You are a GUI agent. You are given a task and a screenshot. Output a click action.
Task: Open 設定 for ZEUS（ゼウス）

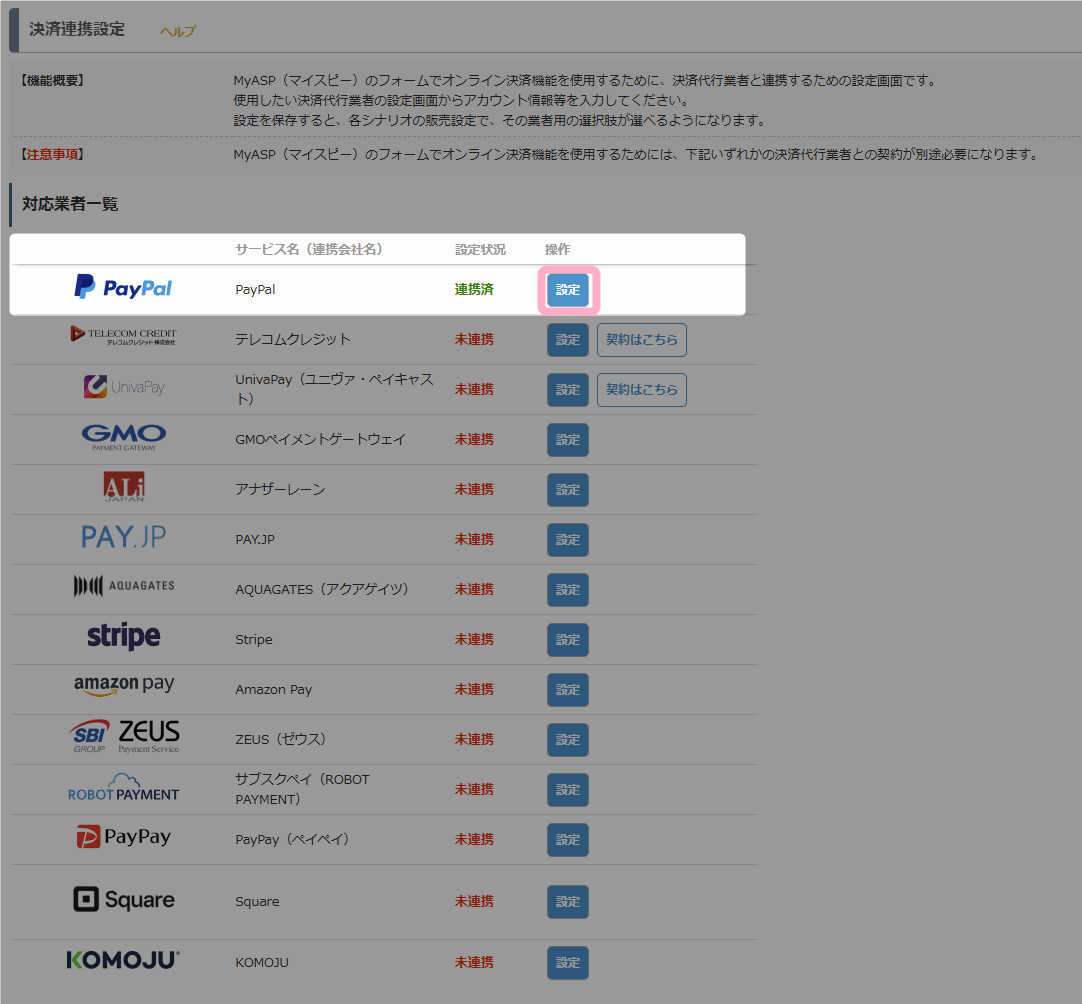pyautogui.click(x=568, y=740)
